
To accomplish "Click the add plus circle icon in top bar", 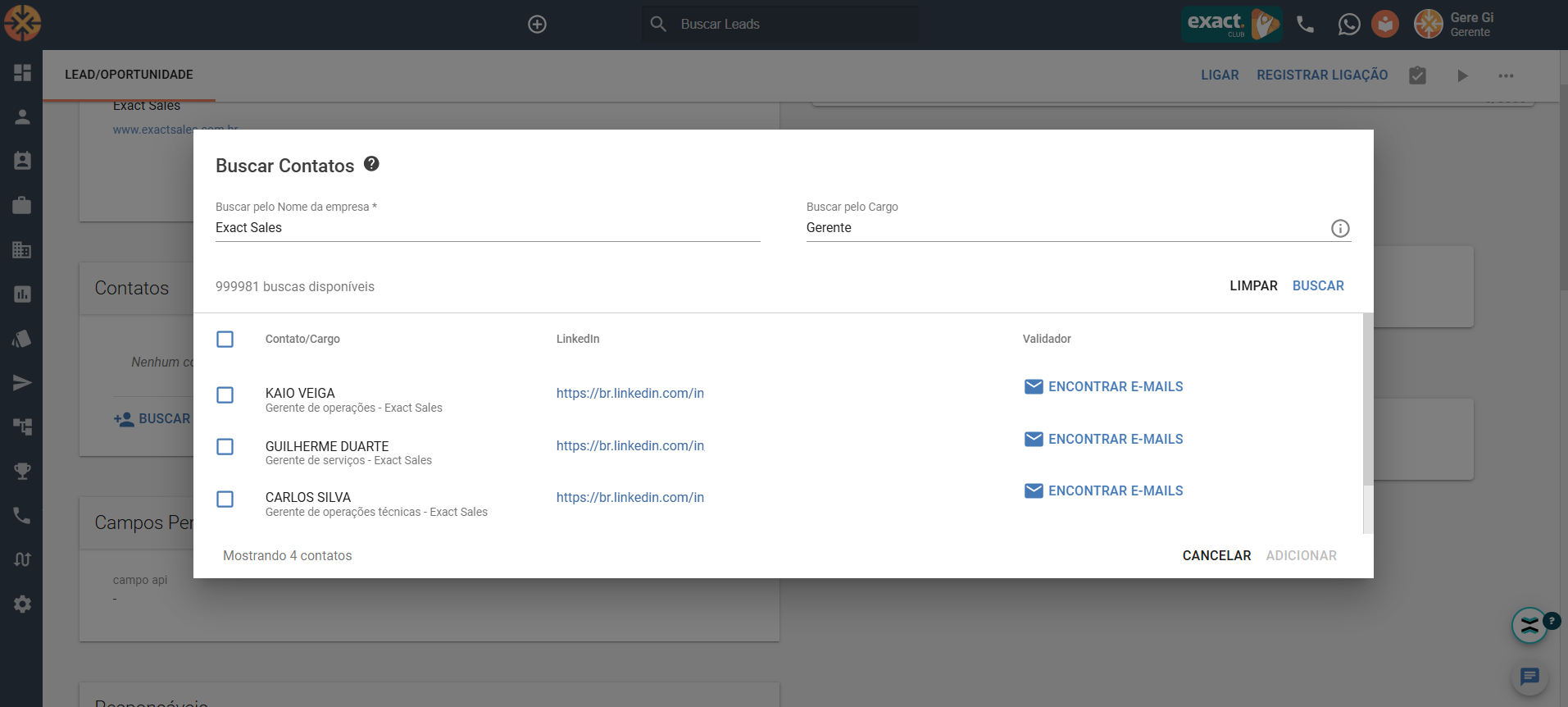I will (537, 25).
